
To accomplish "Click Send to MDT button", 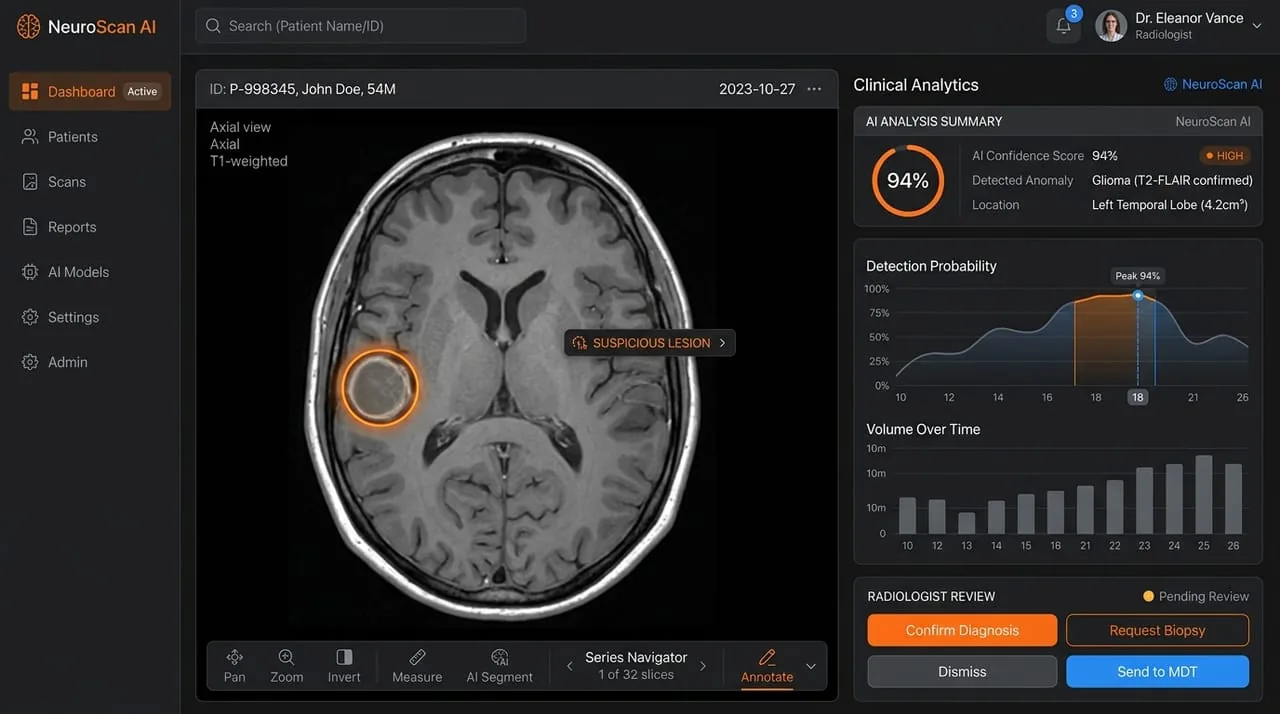I will tap(1157, 672).
